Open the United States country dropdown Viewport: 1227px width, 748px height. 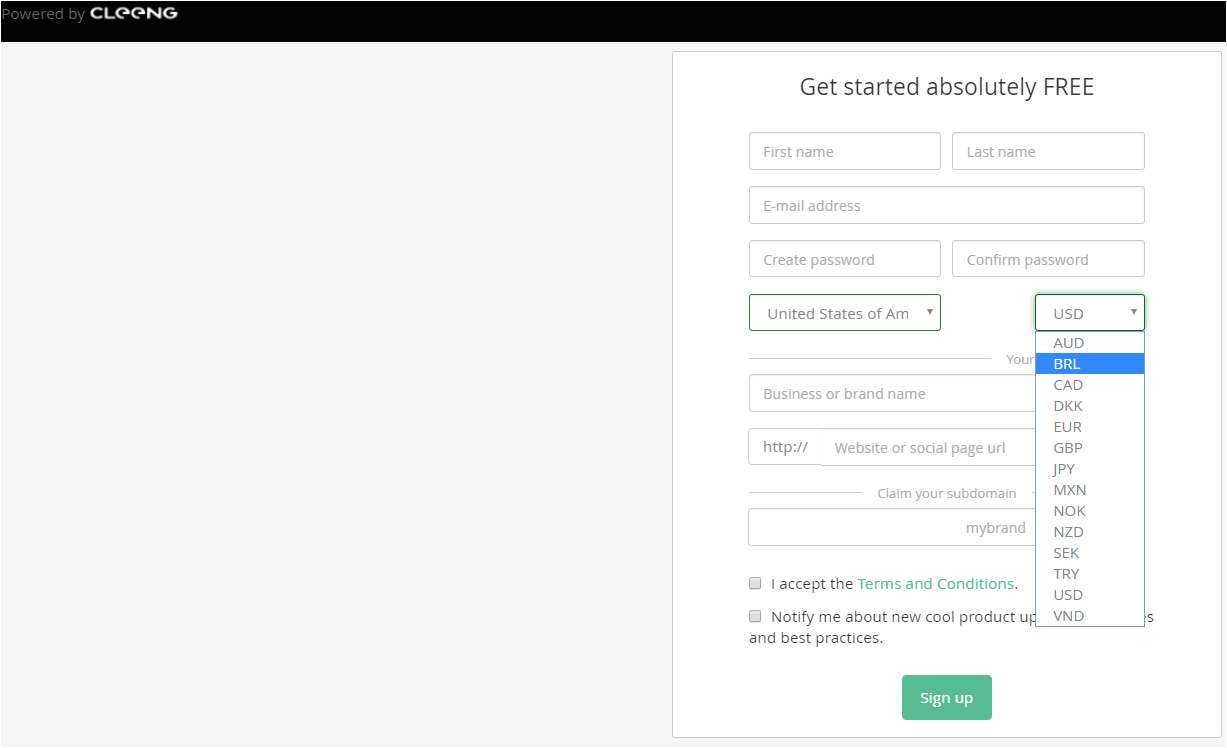tap(845, 313)
